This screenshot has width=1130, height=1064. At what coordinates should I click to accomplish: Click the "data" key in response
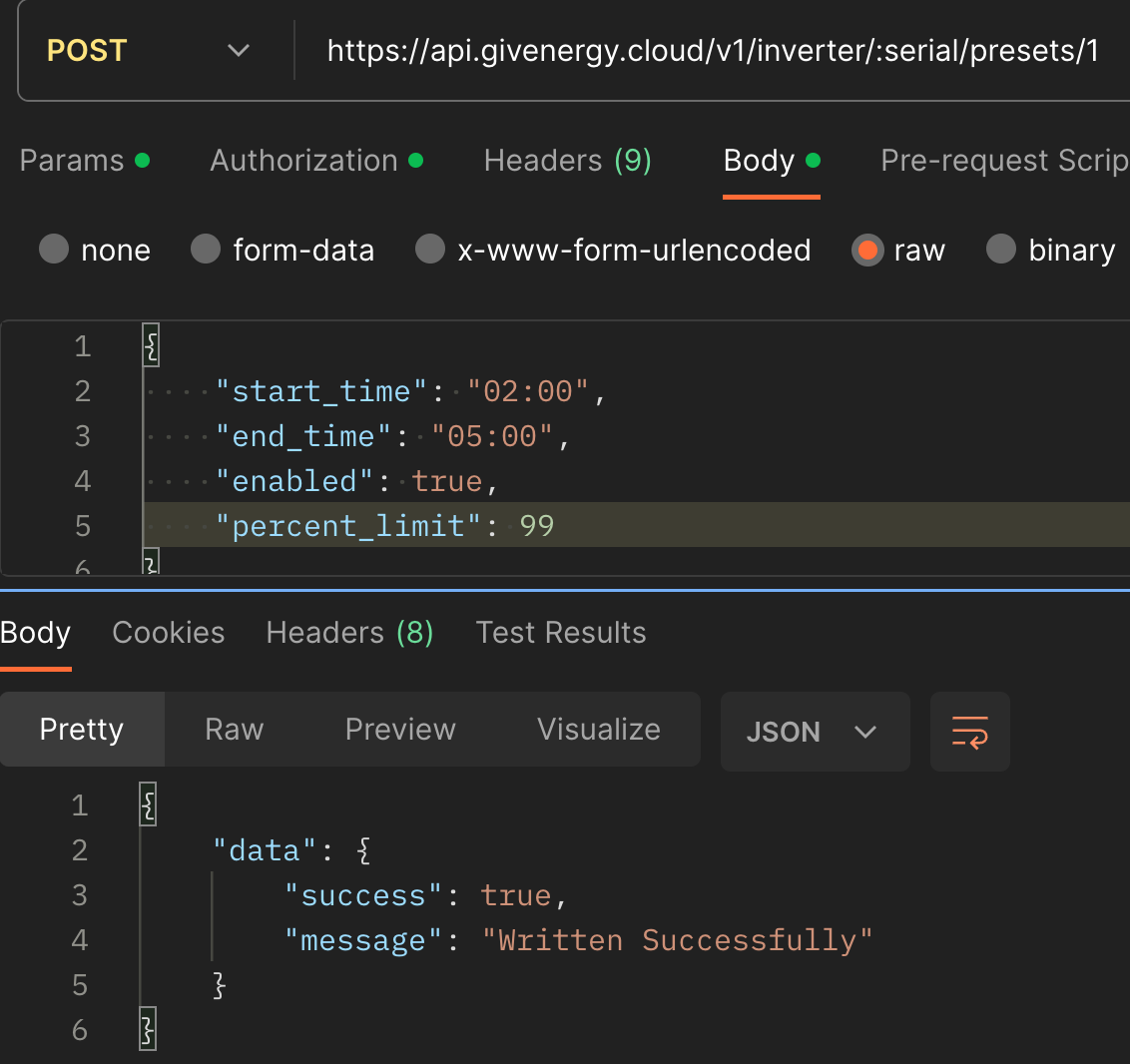coord(265,850)
